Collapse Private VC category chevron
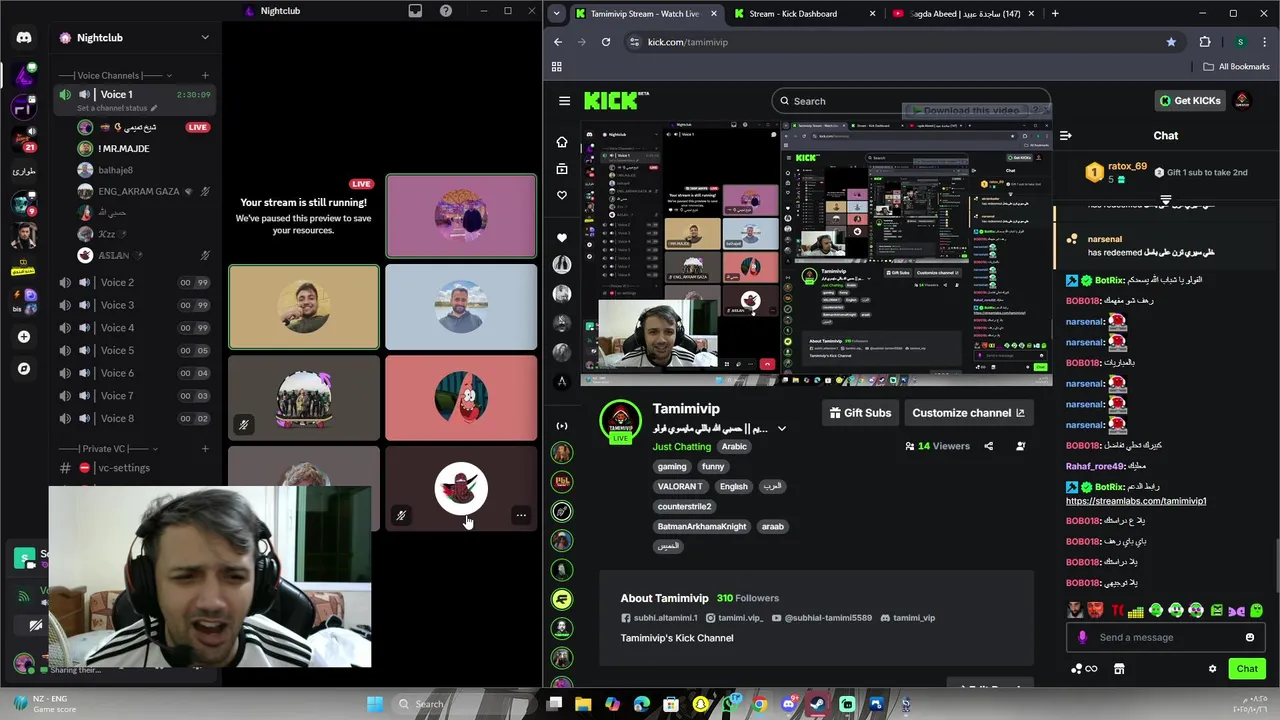The image size is (1280, 720). (156, 449)
